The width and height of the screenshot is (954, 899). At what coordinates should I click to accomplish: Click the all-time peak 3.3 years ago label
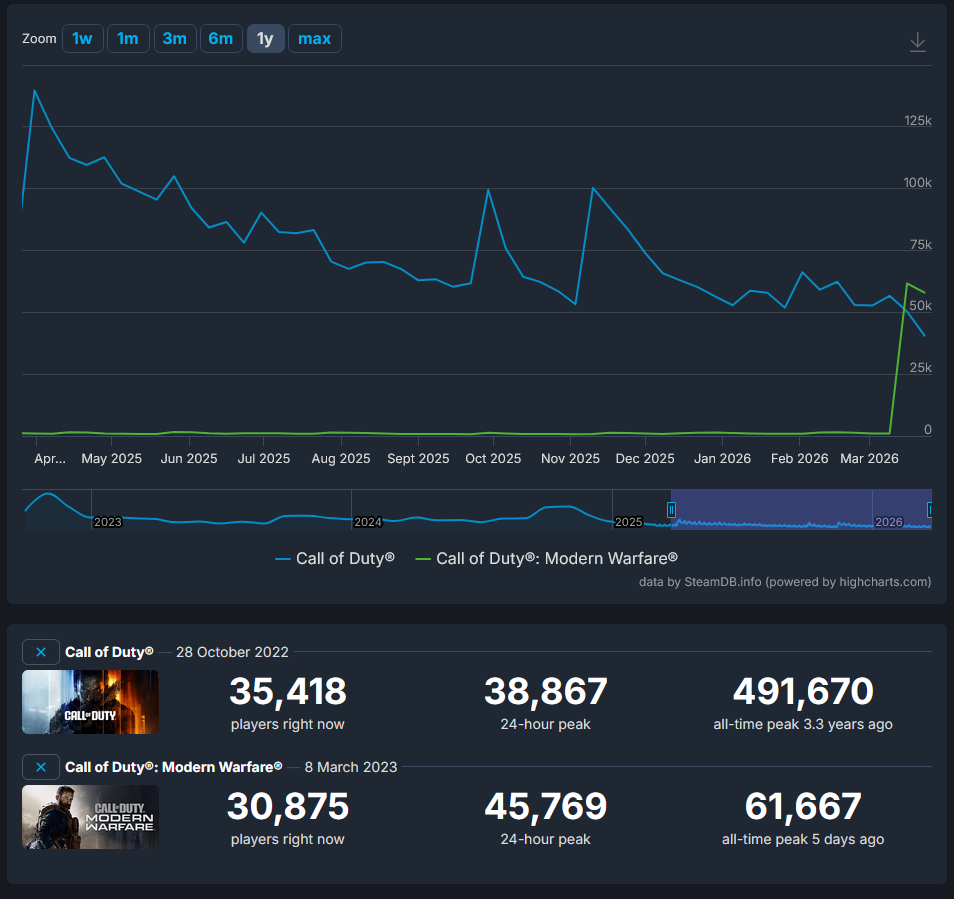(x=803, y=724)
